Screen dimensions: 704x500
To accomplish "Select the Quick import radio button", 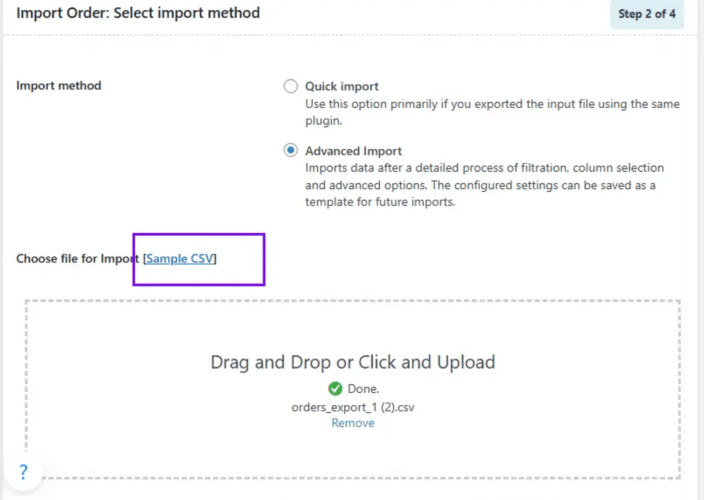I will click(291, 86).
